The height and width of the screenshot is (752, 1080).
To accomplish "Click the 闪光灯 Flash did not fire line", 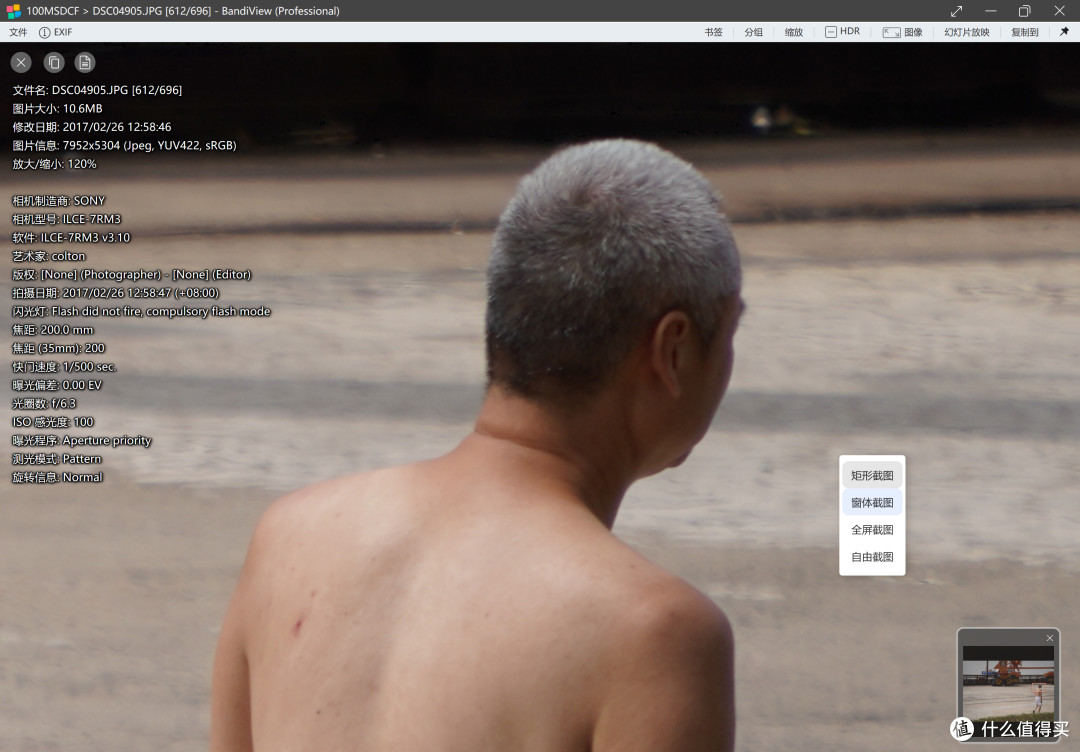I will point(141,311).
